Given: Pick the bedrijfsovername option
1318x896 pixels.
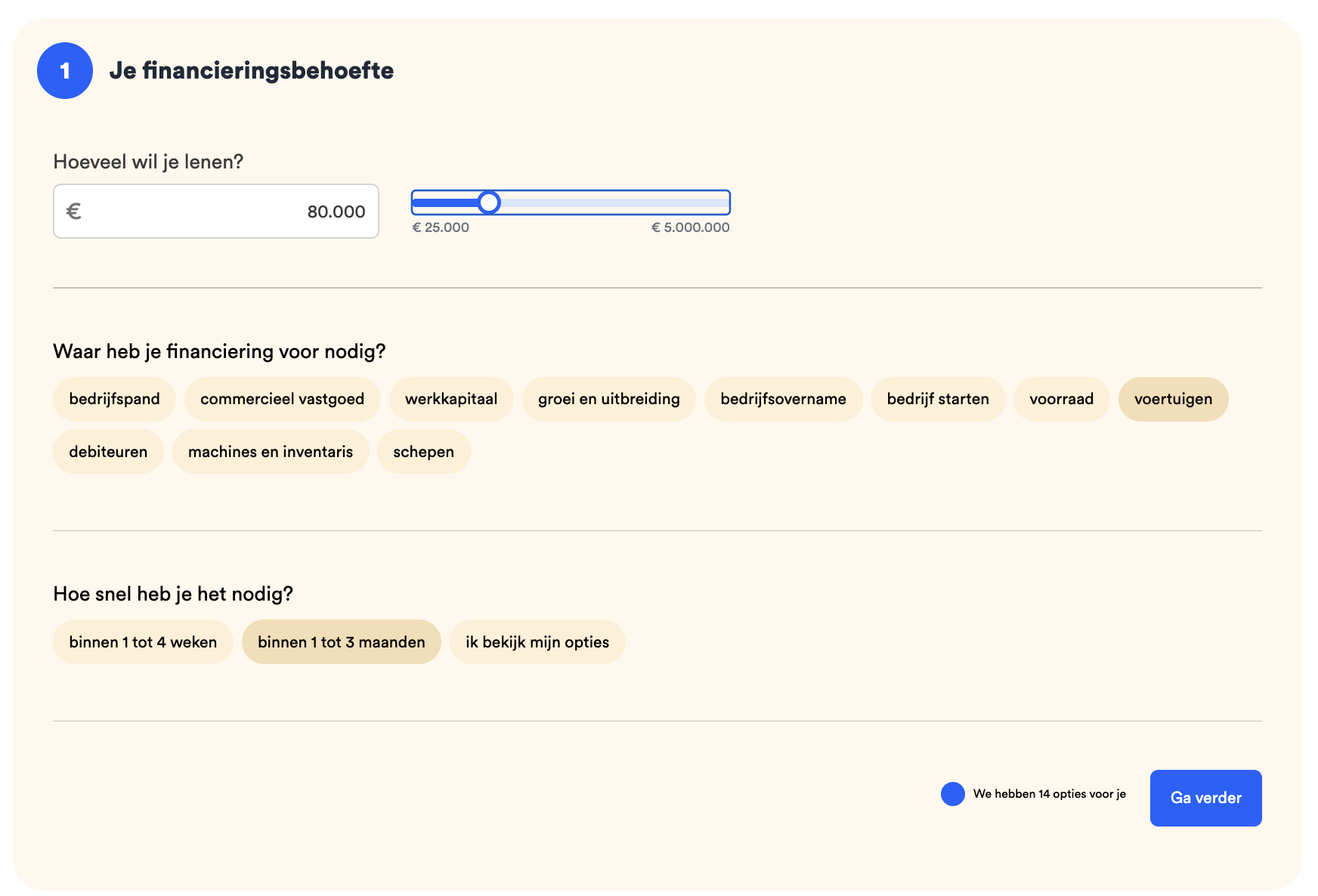Looking at the screenshot, I should (783, 399).
